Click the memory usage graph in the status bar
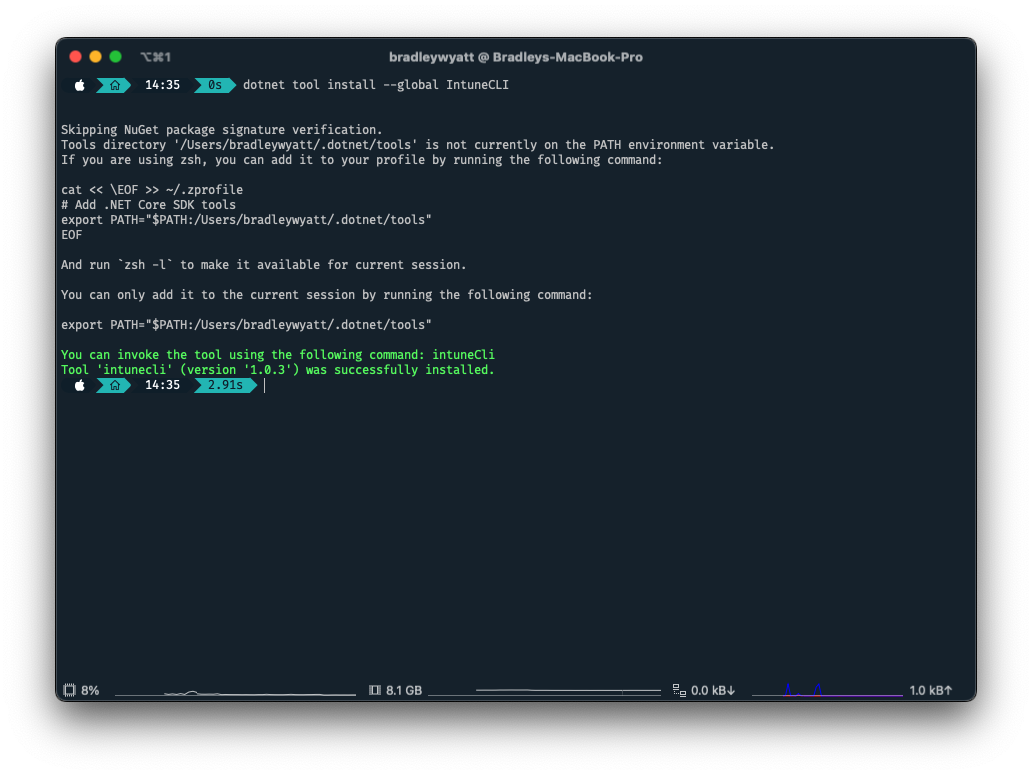This screenshot has height=775, width=1032. (x=544, y=691)
